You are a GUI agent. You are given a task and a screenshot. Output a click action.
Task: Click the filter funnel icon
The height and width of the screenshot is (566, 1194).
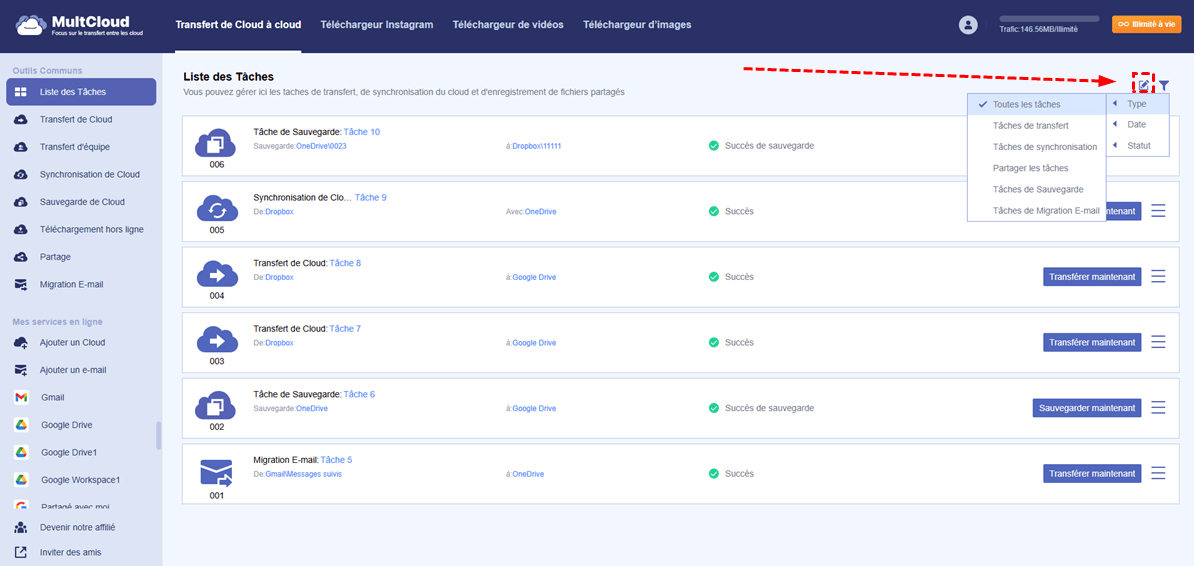[x=1164, y=85]
